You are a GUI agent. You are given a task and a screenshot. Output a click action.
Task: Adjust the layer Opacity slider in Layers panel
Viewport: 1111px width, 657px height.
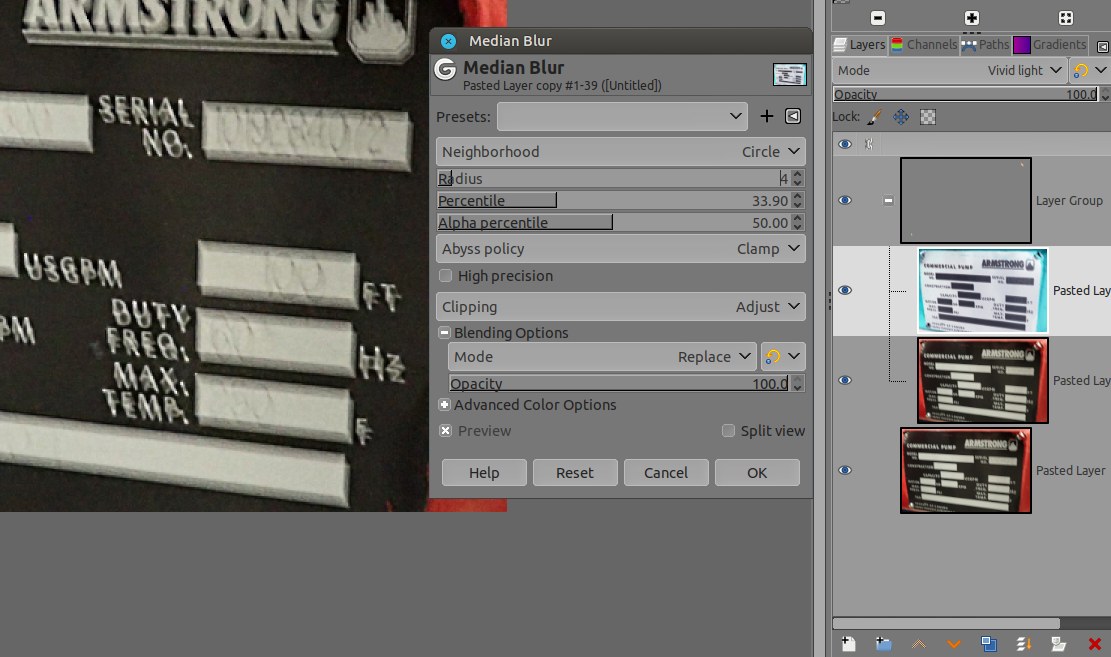[966, 94]
